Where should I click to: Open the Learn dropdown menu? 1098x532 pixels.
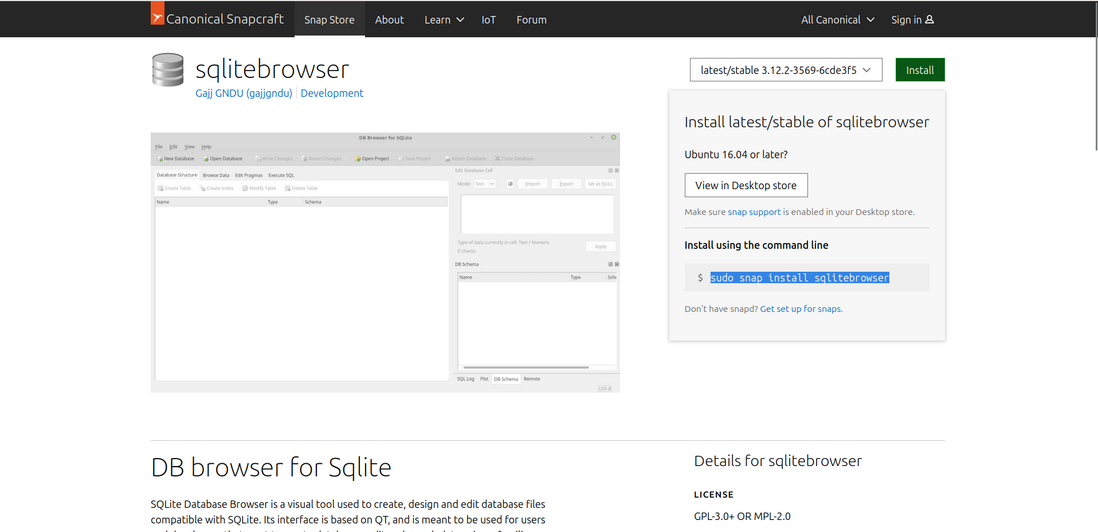(444, 20)
